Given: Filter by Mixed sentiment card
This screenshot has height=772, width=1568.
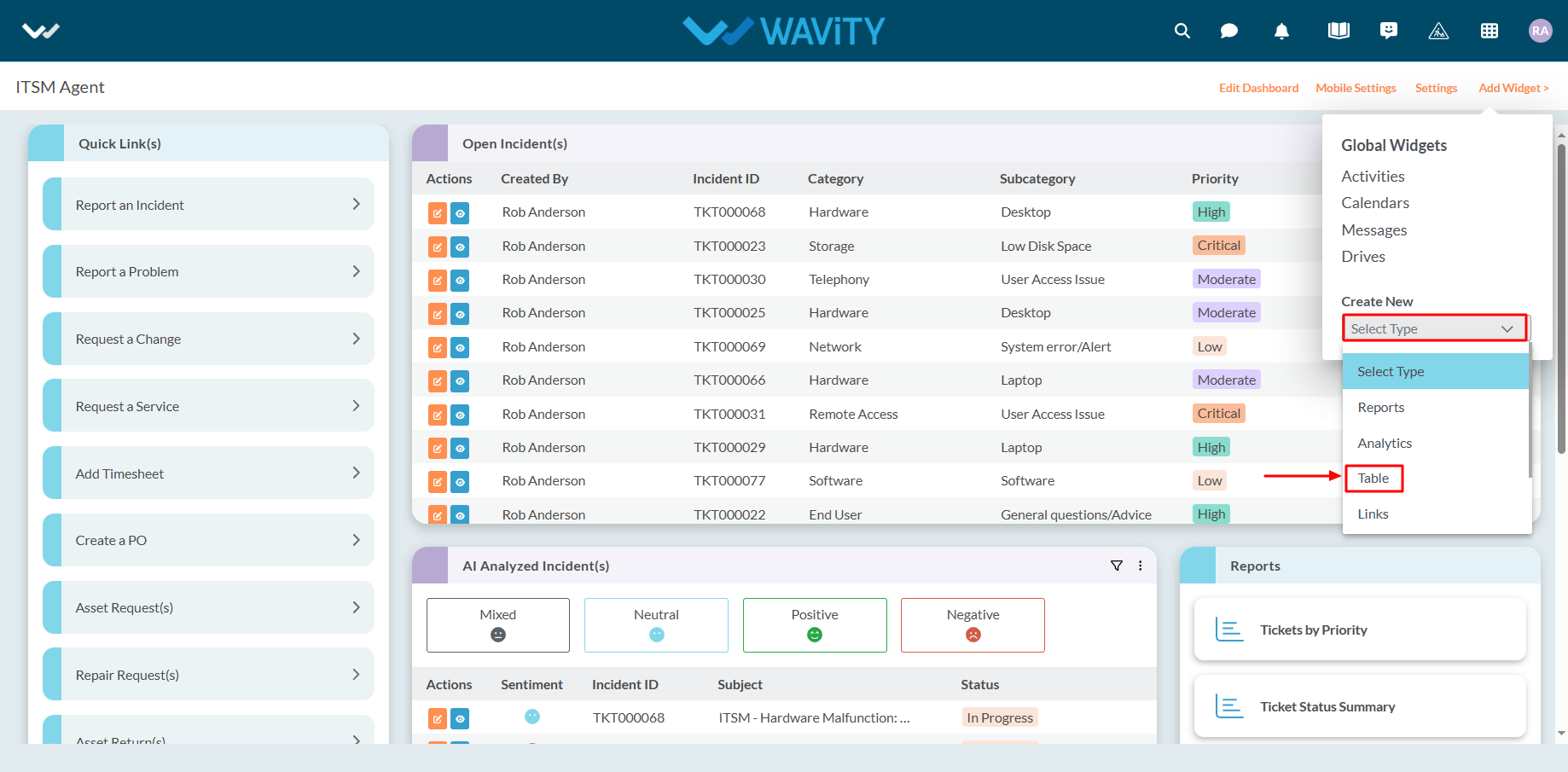Looking at the screenshot, I should click(498, 625).
